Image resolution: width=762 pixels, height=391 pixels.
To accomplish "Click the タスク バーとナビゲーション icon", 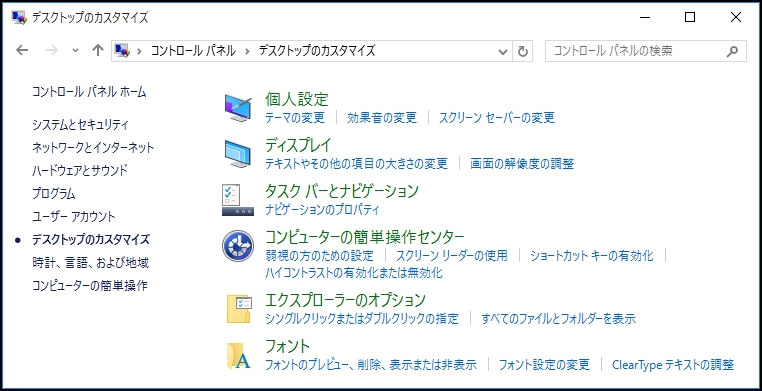I will click(238, 200).
